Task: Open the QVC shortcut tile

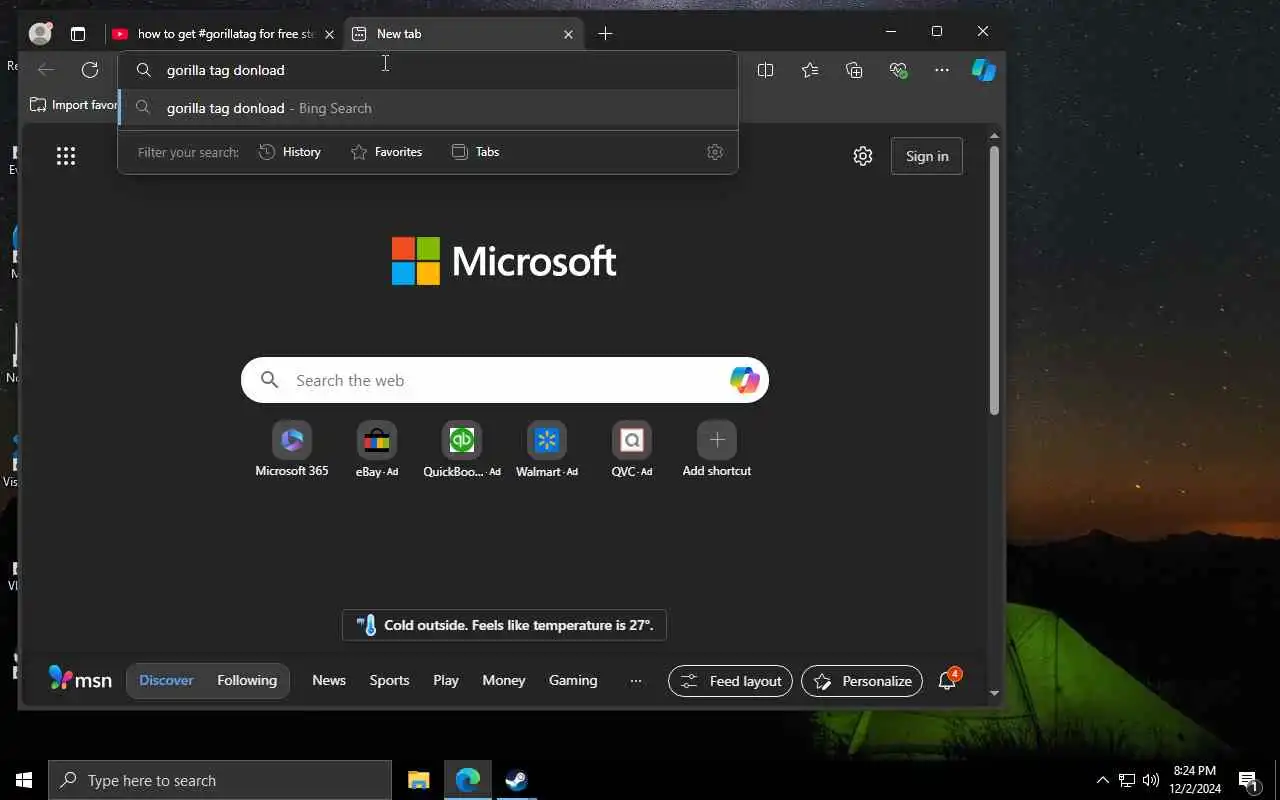Action: click(x=632, y=449)
